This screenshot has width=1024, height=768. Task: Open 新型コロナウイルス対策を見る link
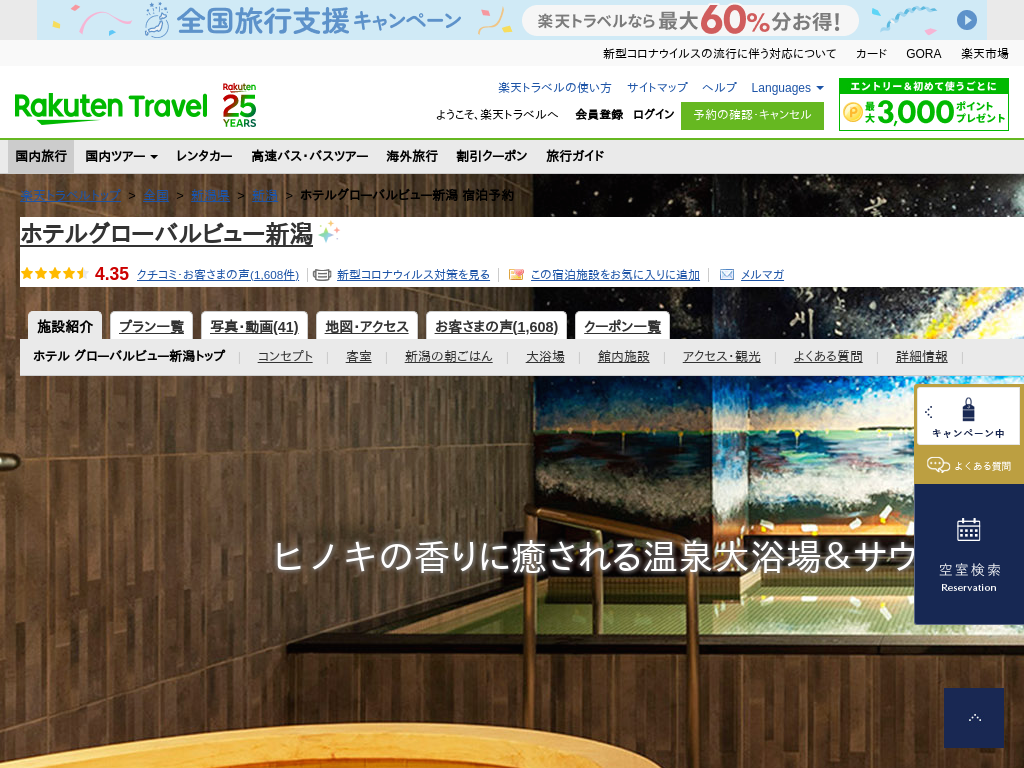(413, 275)
